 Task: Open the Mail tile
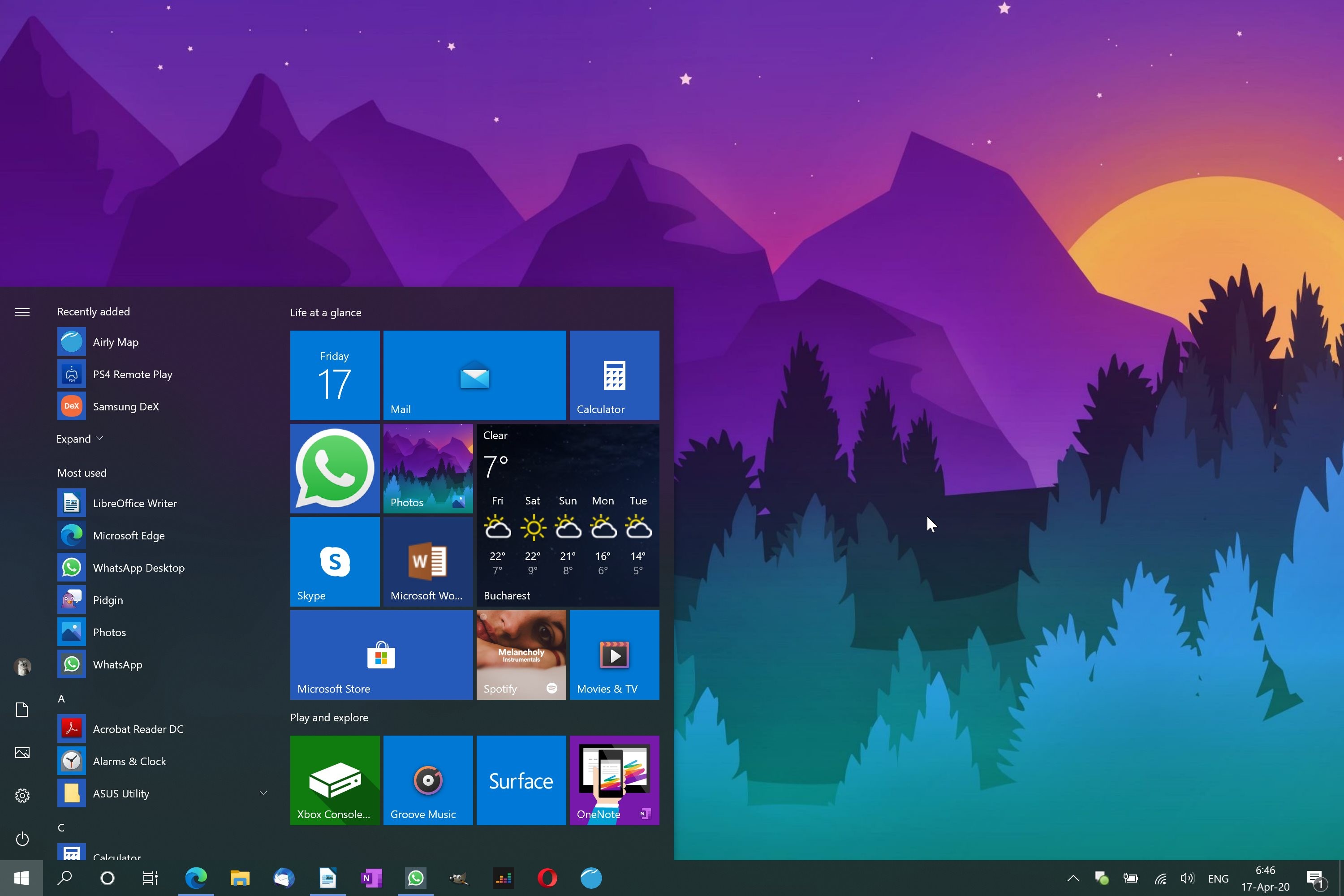tap(474, 375)
